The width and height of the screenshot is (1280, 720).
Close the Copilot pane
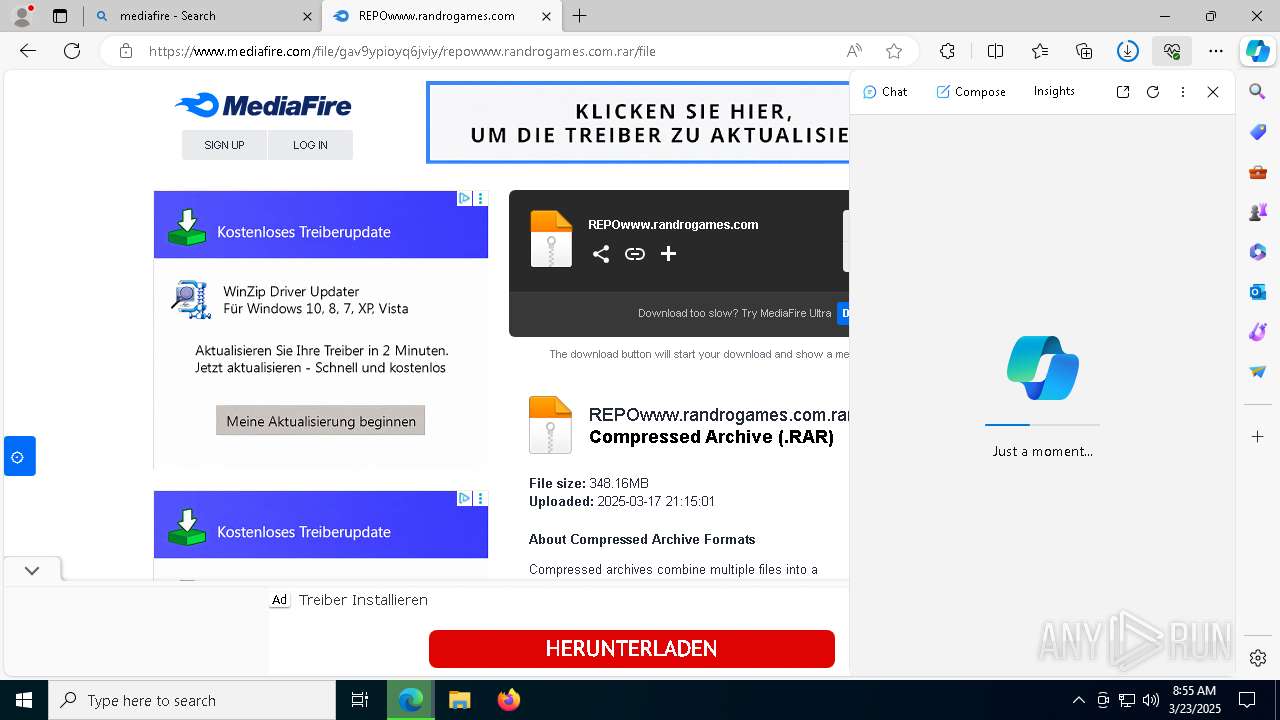pyautogui.click(x=1213, y=92)
